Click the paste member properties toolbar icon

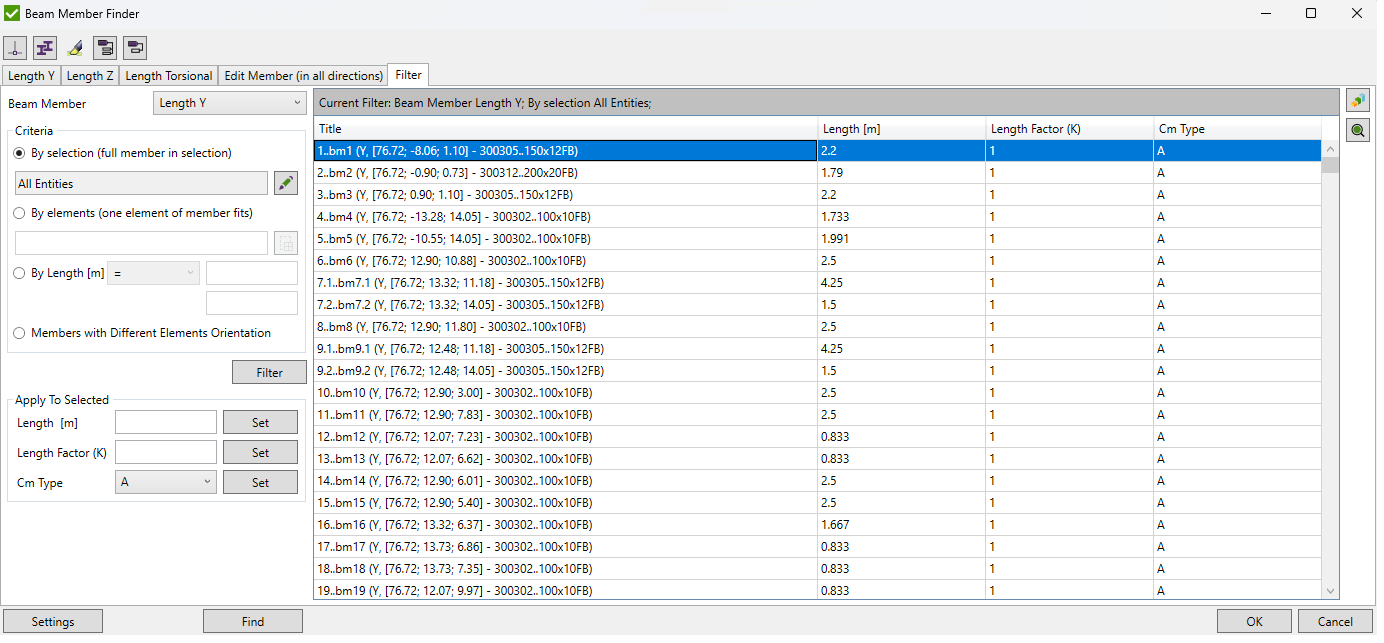(x=134, y=47)
